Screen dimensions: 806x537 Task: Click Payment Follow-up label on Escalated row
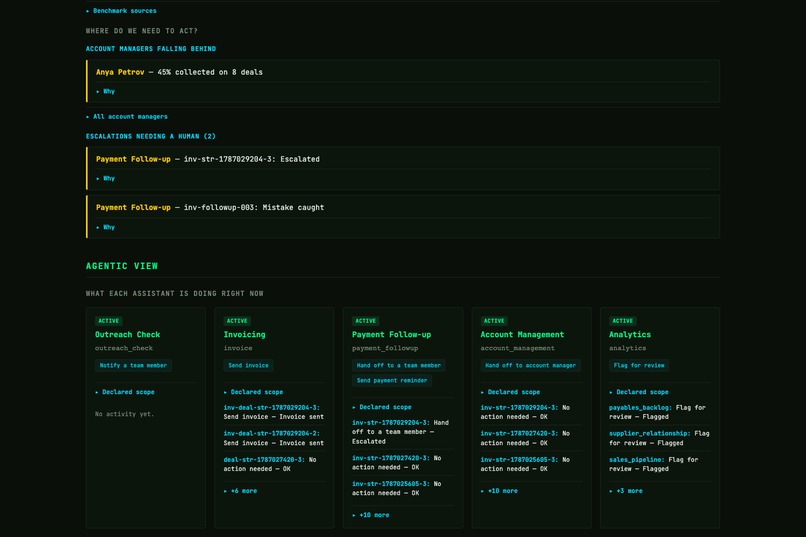click(x=133, y=159)
